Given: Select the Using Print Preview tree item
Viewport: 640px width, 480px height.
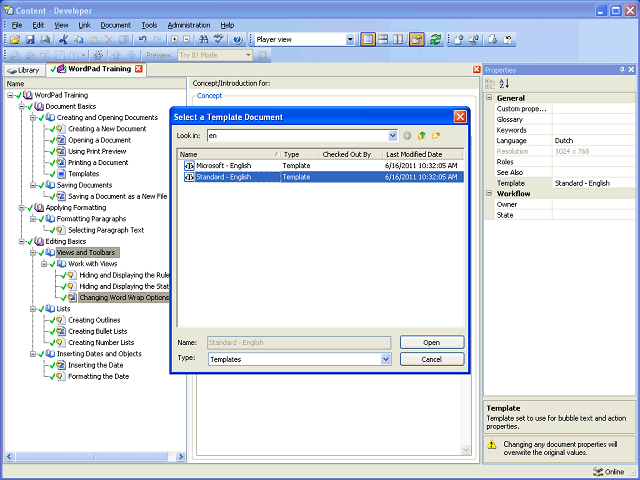Looking at the screenshot, I should pos(97,151).
